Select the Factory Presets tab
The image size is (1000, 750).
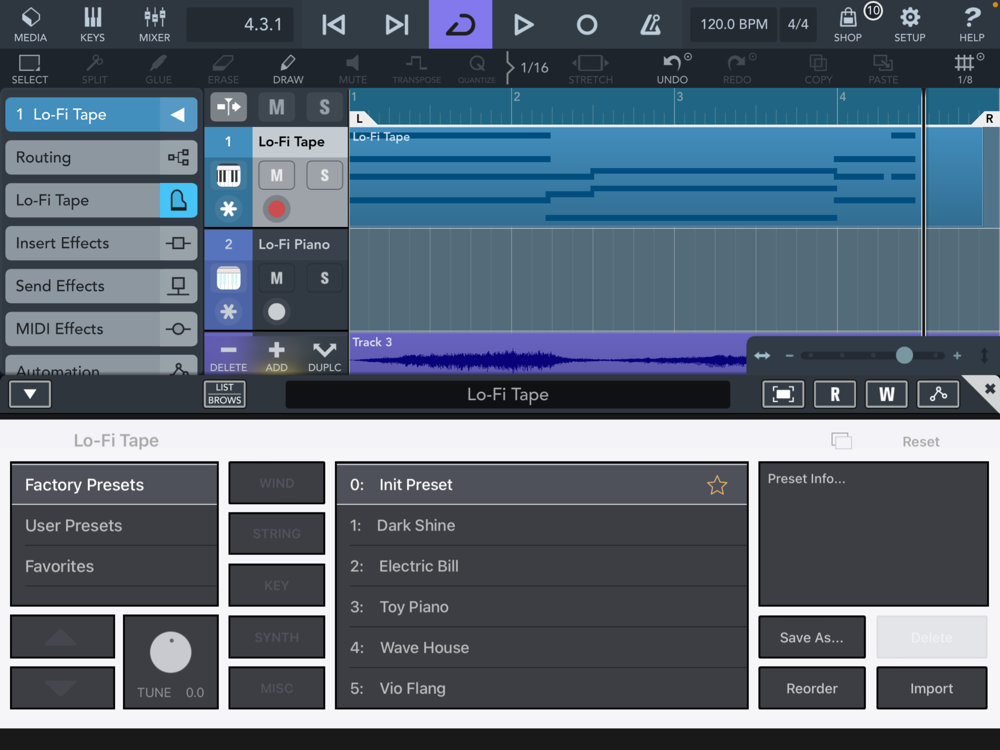coord(114,485)
